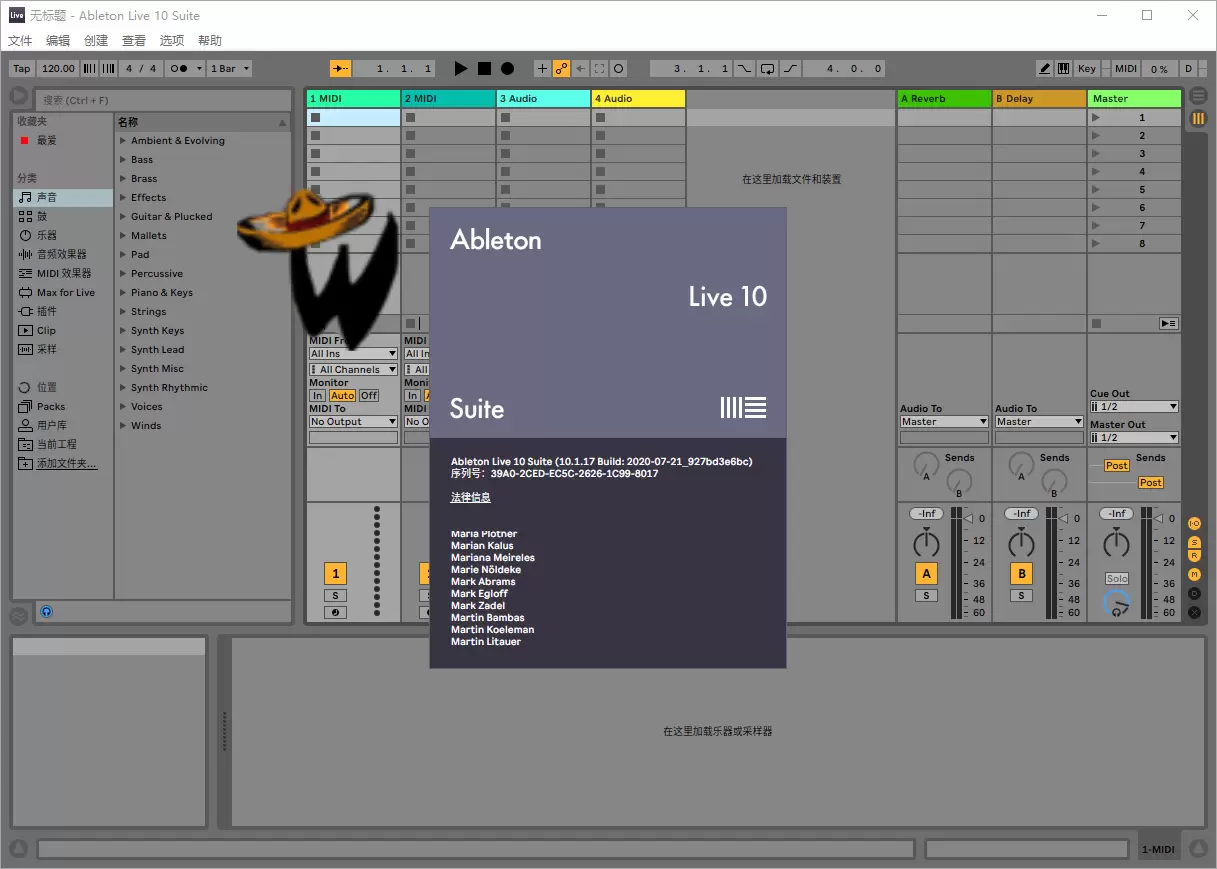
Task: Open the 插件 (Plug-ins) browser category
Action: coord(63,311)
